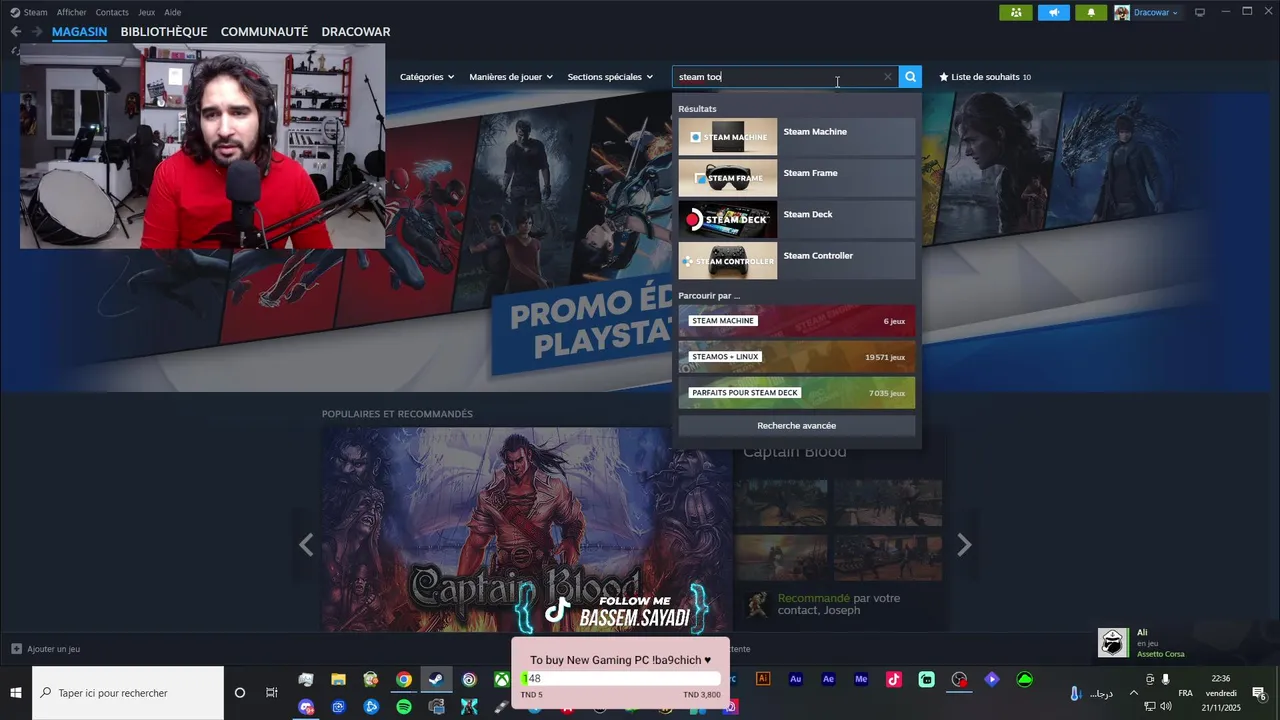This screenshot has width=1280, height=720.
Task: Select the Steam Frame search result
Action: pyautogui.click(x=796, y=178)
